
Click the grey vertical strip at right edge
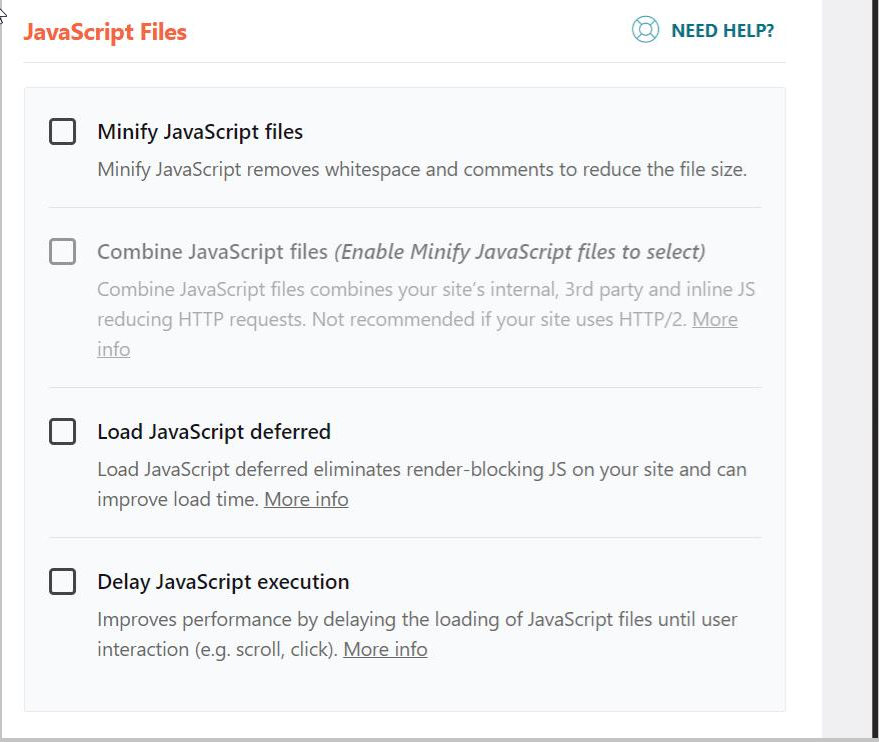pyautogui.click(x=850, y=370)
